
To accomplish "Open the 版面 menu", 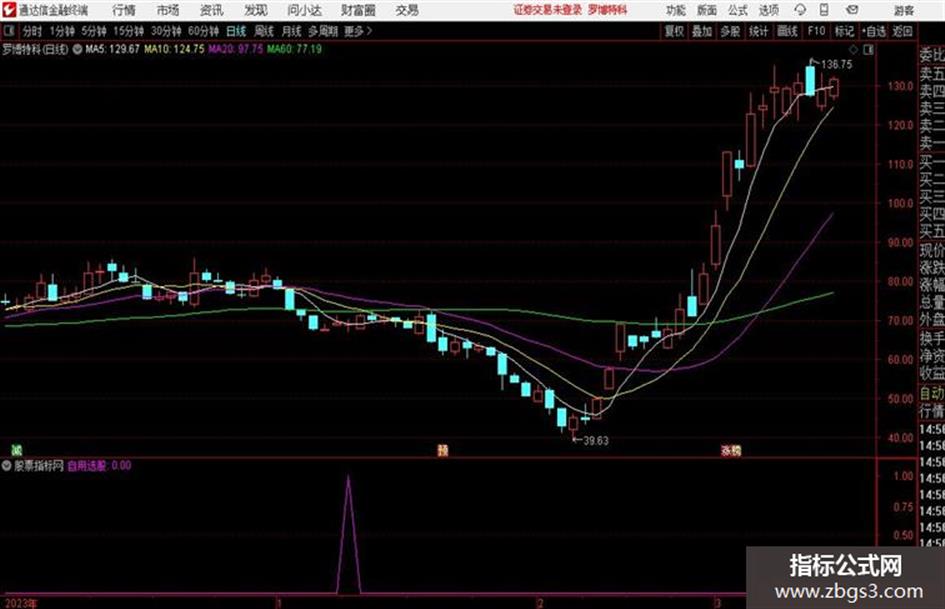I will (707, 10).
